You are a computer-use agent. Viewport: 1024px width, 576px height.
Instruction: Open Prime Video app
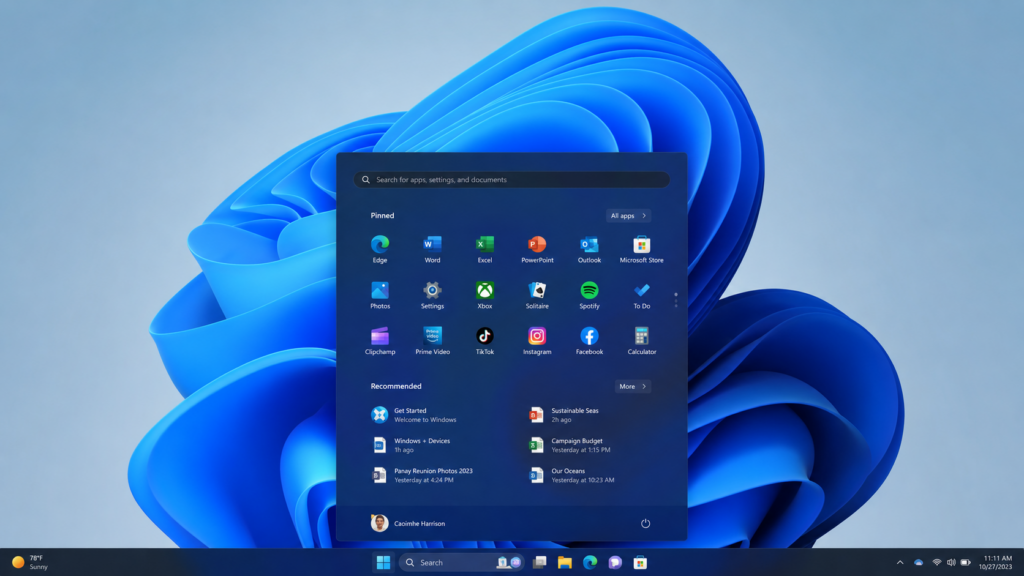(432, 340)
